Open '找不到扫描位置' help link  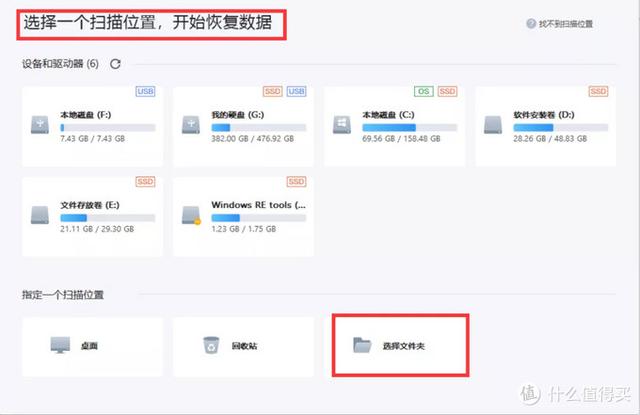[x=566, y=24]
